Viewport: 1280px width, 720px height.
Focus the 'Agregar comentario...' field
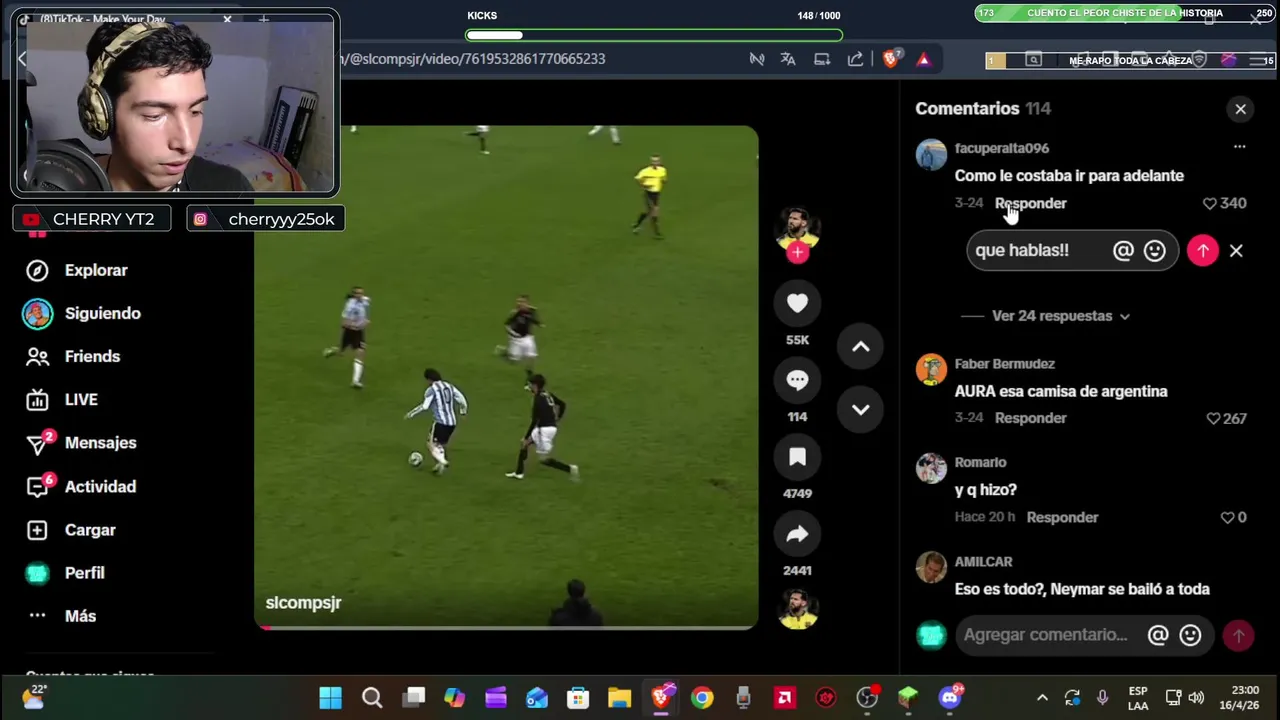1044,635
